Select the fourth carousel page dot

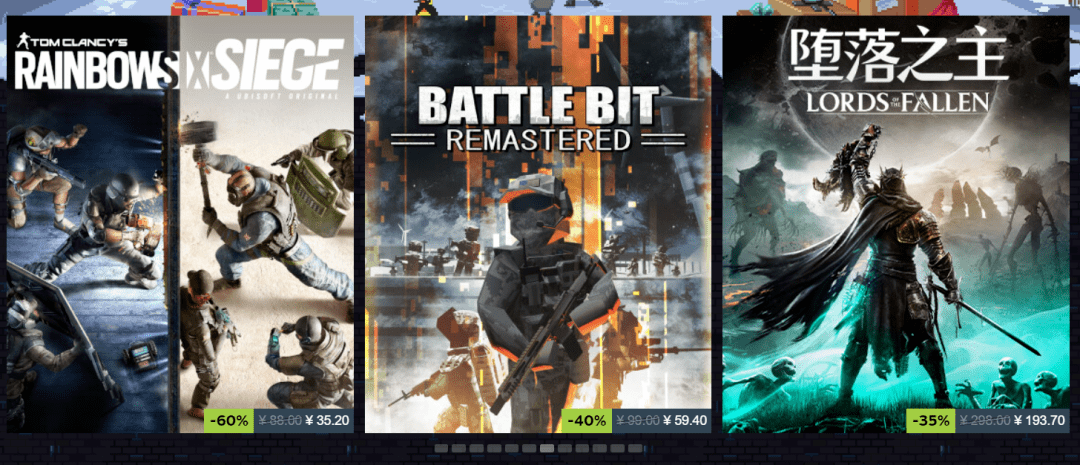click(494, 448)
